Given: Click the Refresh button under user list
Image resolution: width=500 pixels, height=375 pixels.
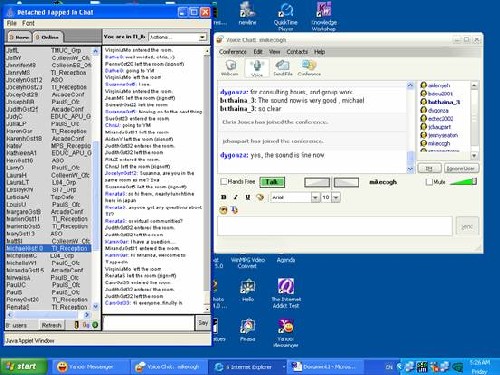Looking at the screenshot, I should pyautogui.click(x=52, y=325).
